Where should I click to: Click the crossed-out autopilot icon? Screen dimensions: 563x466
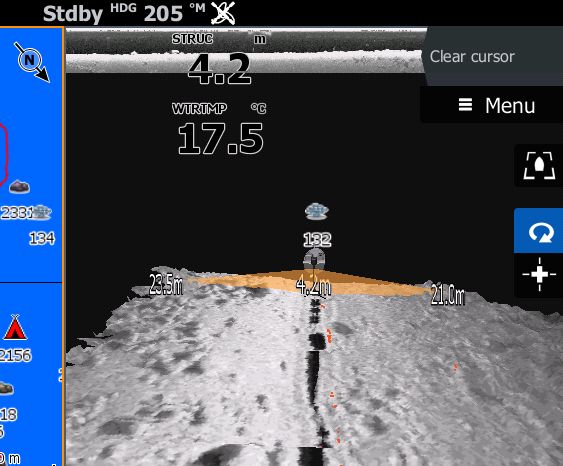pos(223,13)
